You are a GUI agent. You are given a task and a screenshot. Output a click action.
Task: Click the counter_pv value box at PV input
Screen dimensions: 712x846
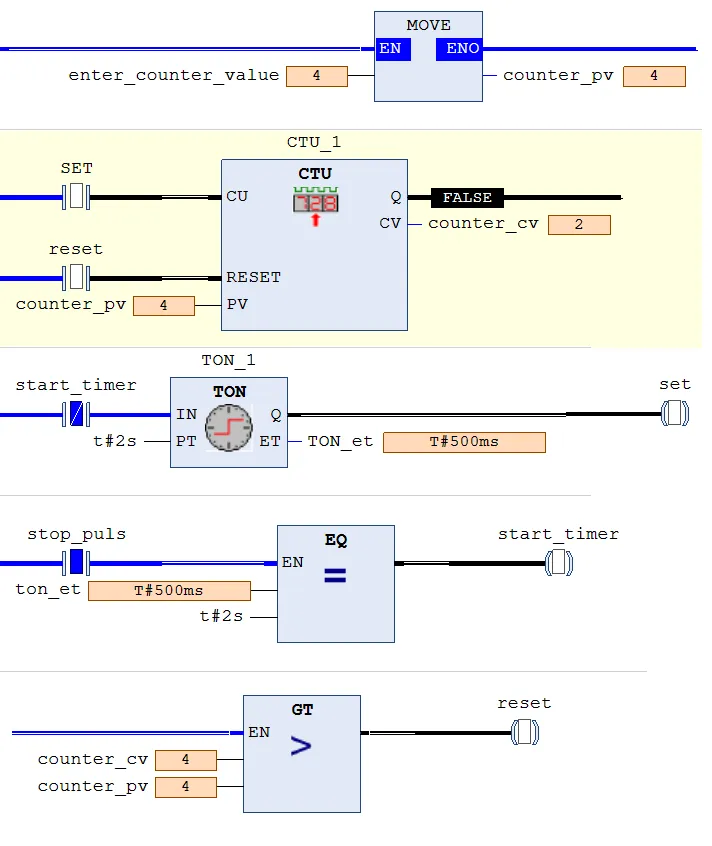coord(164,305)
